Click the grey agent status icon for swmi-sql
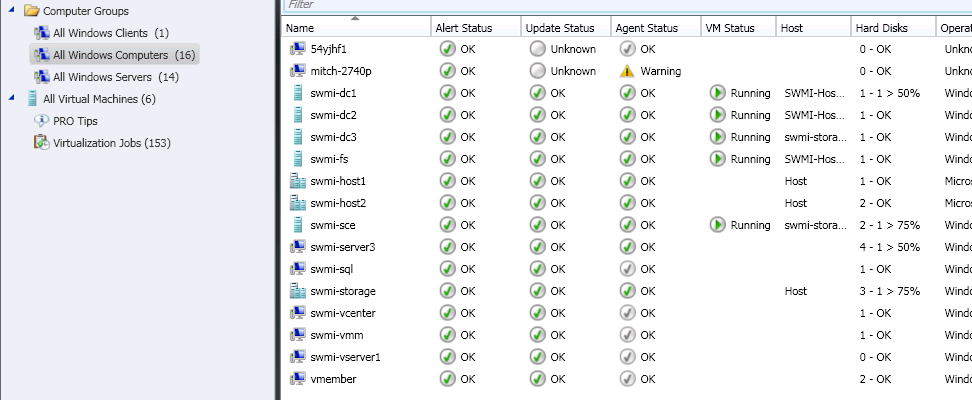 click(x=627, y=269)
